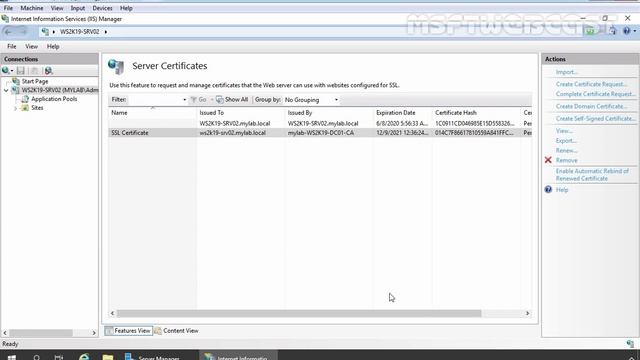Select Start Page icon in the tree
The height and width of the screenshot is (360, 640).
(16, 81)
